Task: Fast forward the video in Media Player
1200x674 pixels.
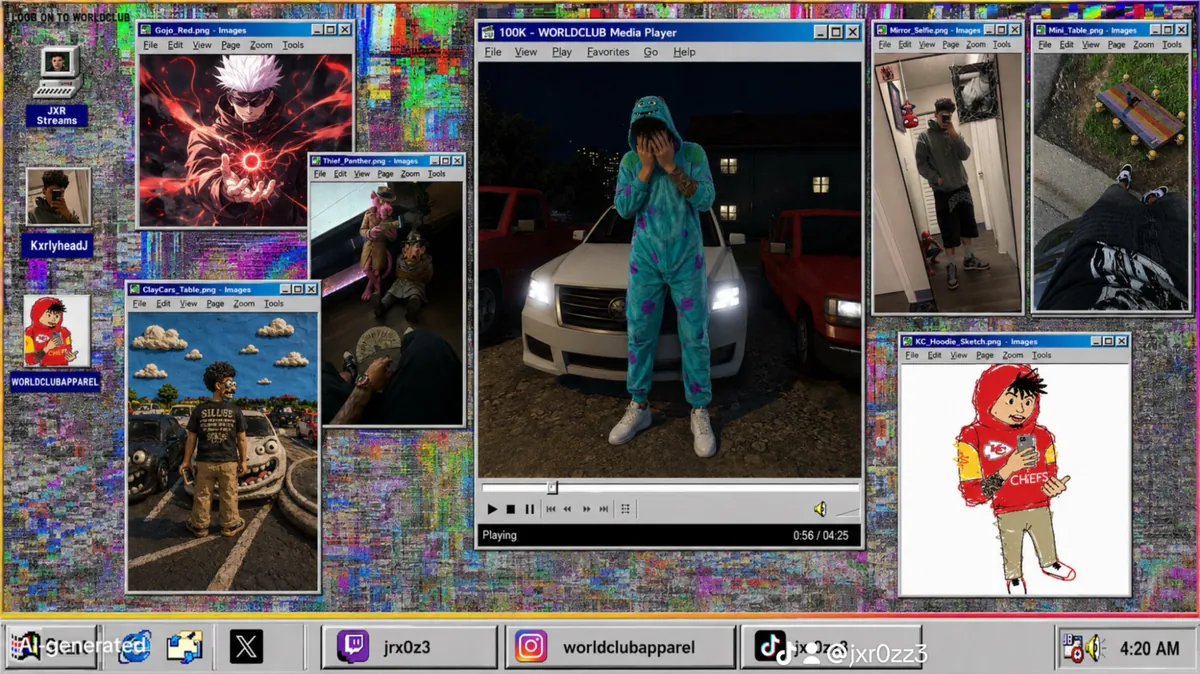Action: click(586, 509)
